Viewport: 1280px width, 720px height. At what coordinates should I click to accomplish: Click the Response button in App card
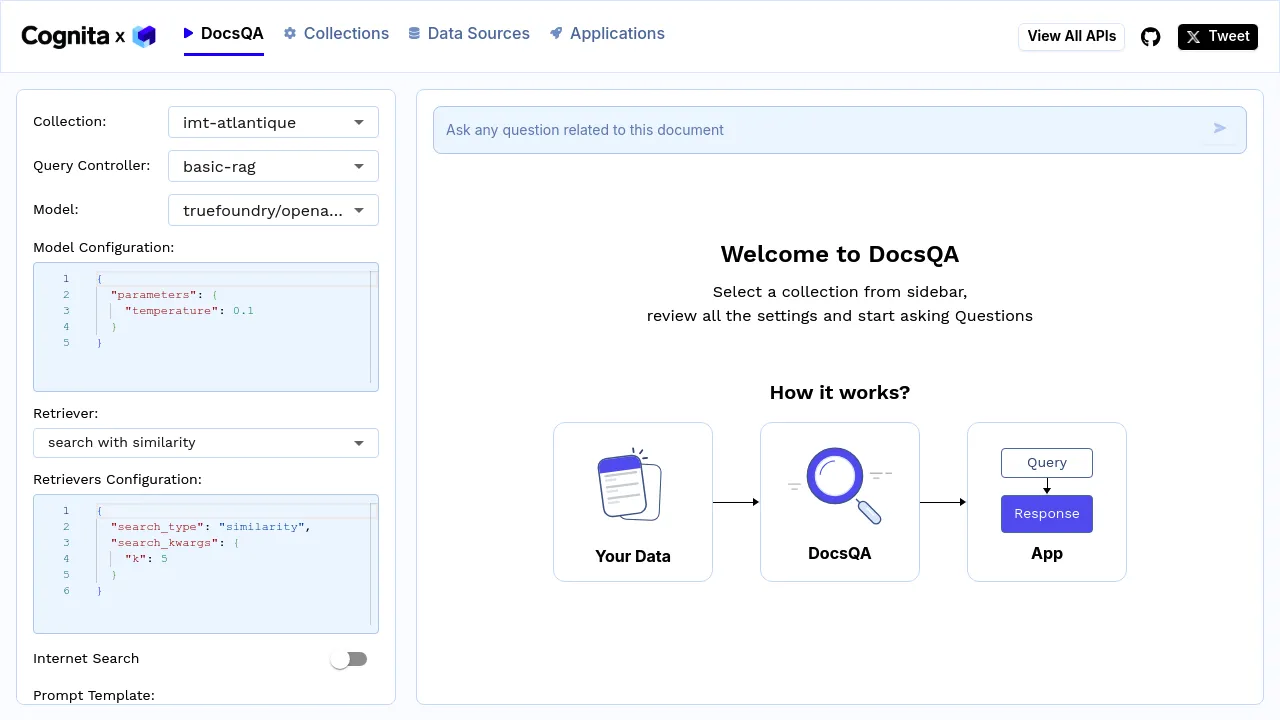click(1047, 514)
